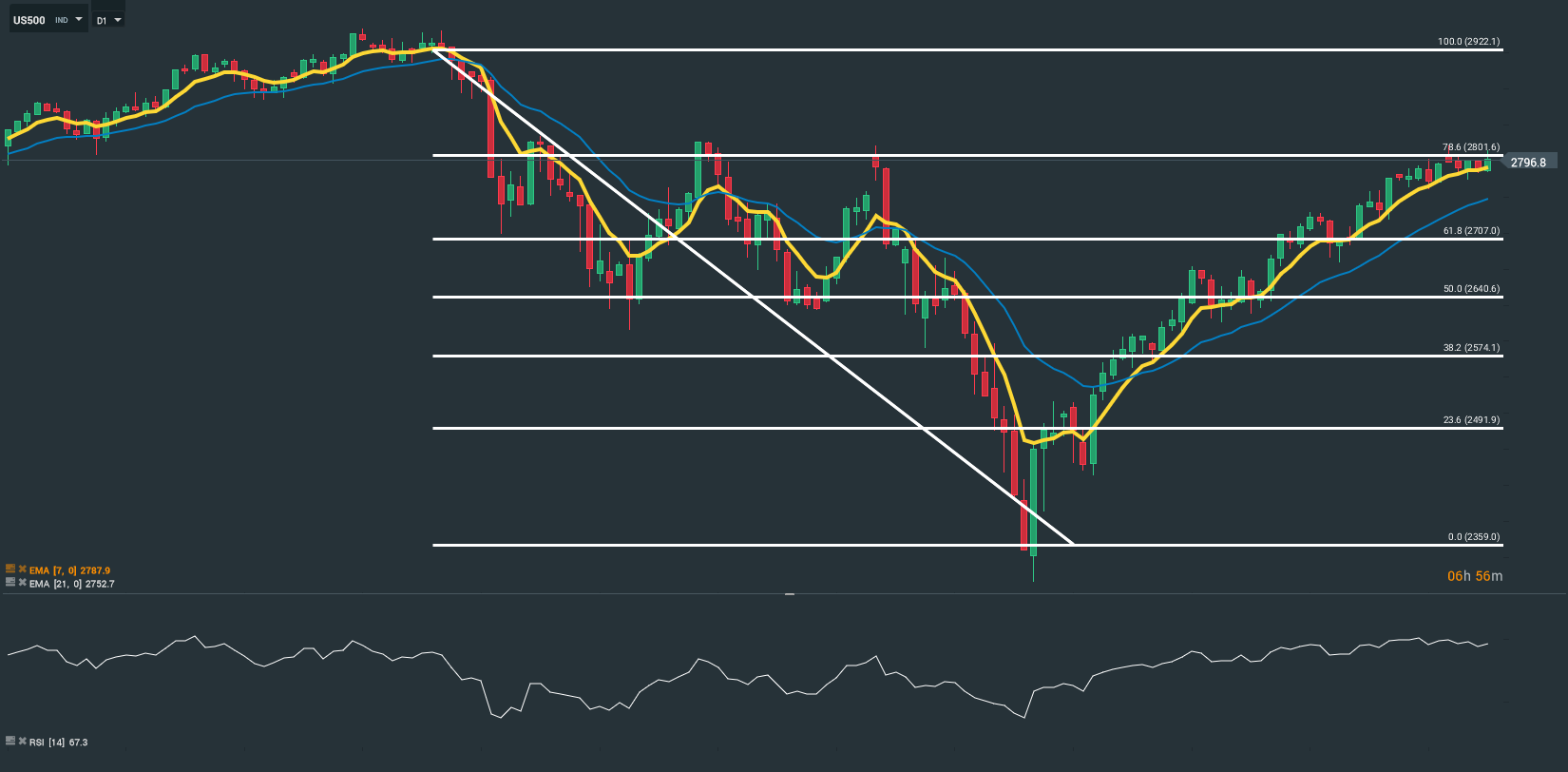
Task: Select the current price tag 2796.8
Action: pos(1529,163)
